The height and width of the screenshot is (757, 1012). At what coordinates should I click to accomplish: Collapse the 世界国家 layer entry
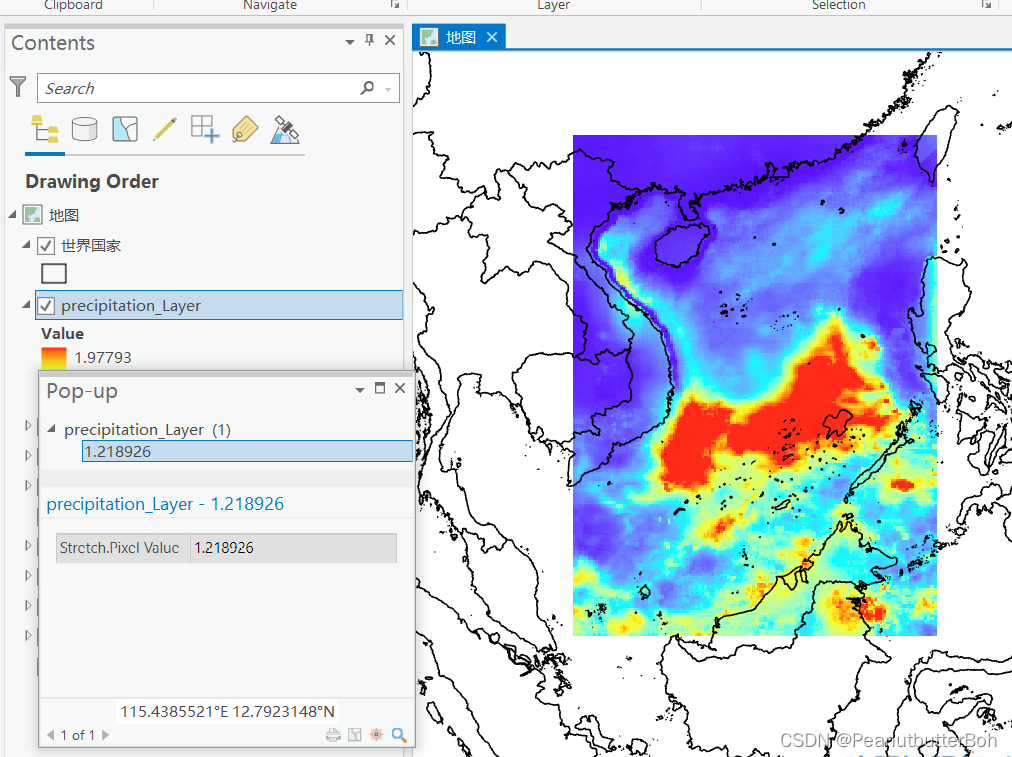click(x=24, y=245)
